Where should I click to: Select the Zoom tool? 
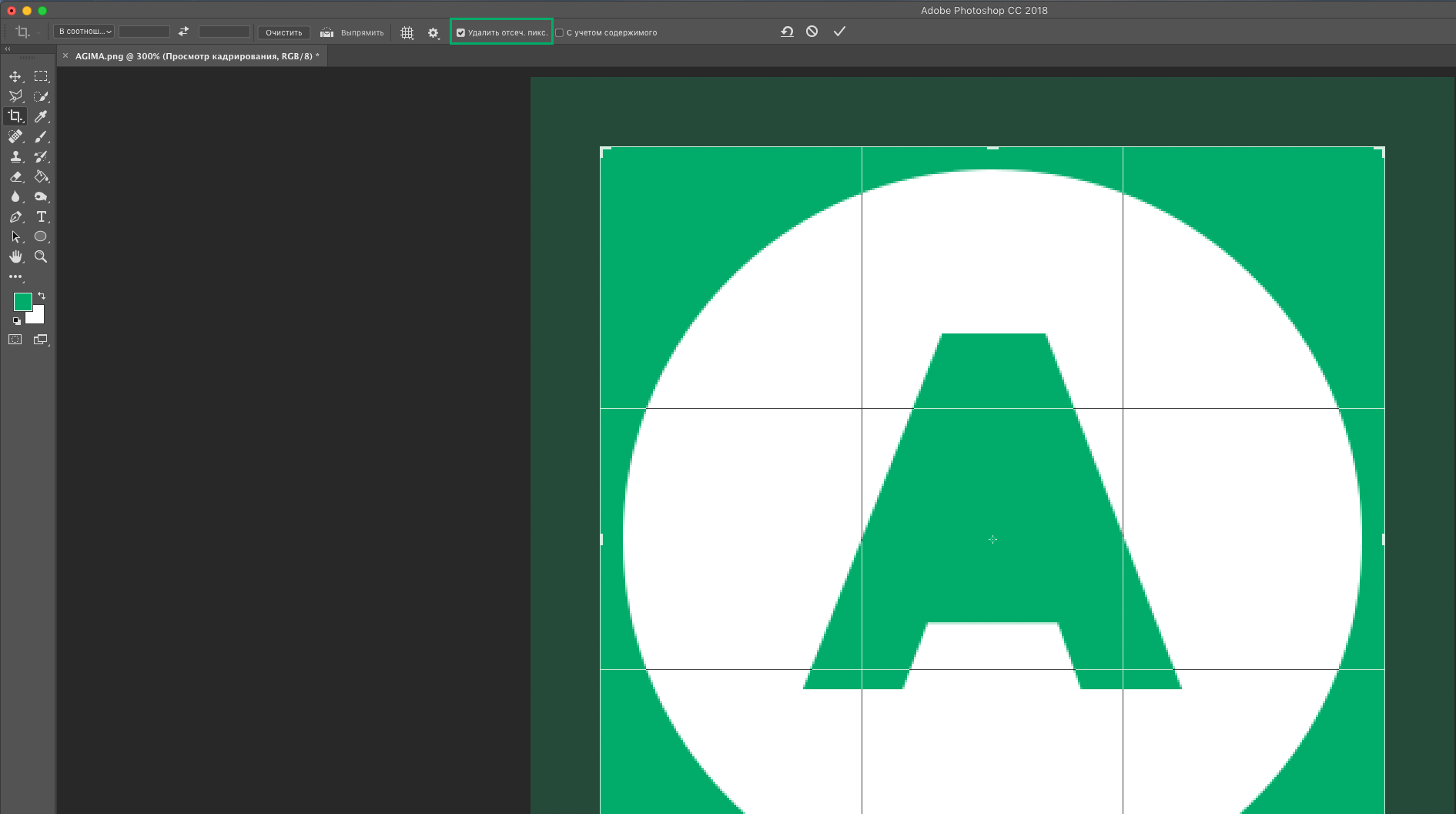point(42,256)
